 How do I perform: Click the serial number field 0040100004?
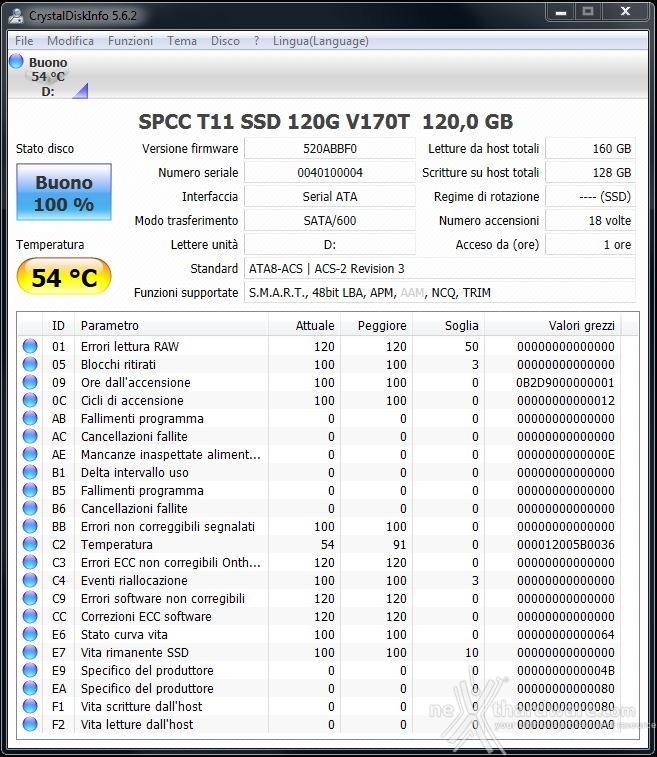coord(330,172)
